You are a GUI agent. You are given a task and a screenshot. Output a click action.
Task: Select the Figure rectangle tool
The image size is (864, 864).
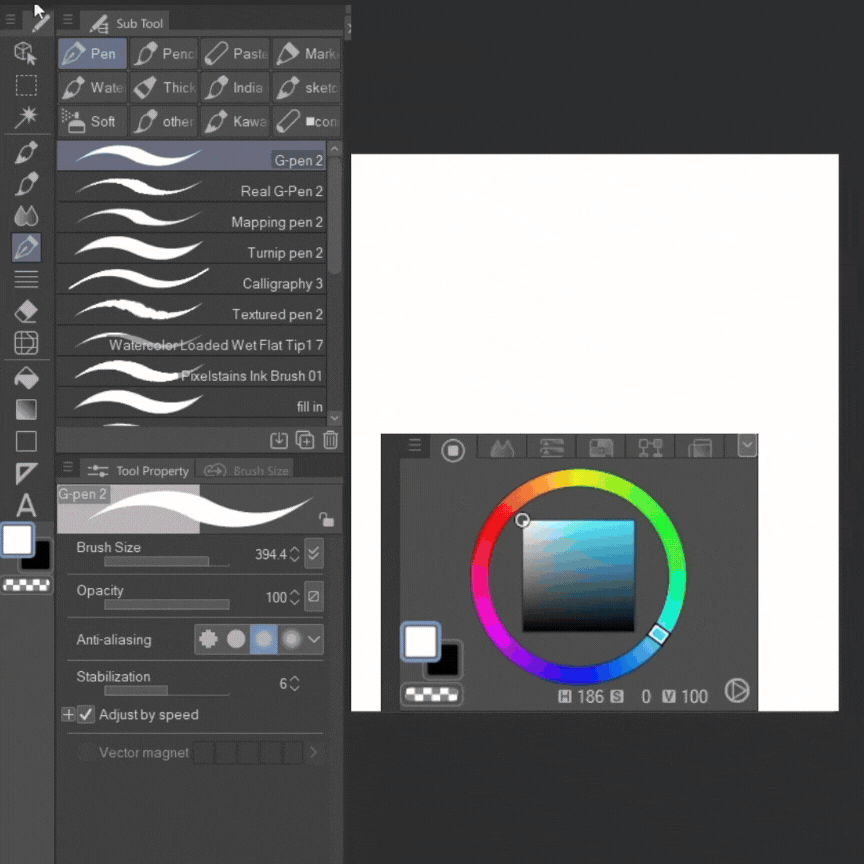[26, 441]
